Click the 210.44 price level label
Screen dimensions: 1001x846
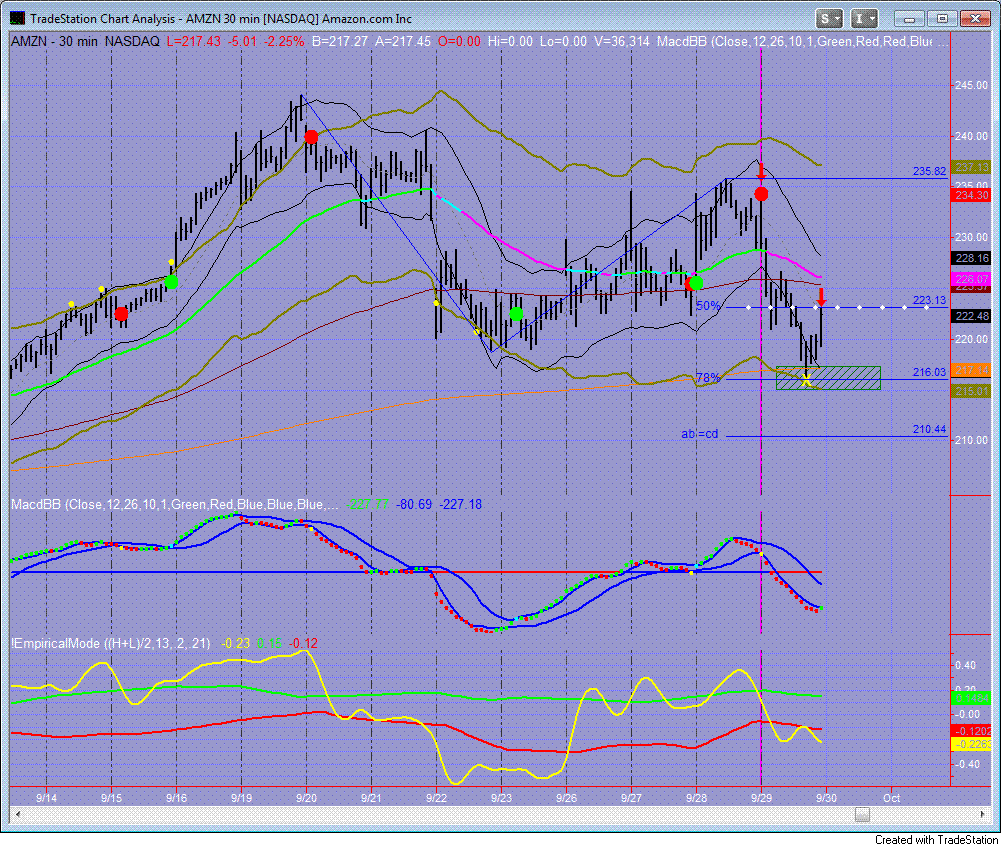point(930,429)
